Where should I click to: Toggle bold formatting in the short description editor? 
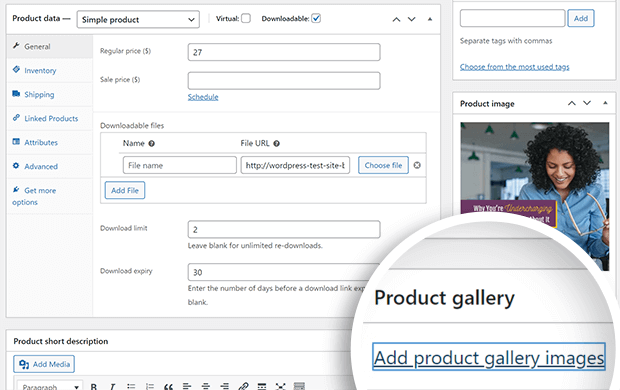(94, 386)
